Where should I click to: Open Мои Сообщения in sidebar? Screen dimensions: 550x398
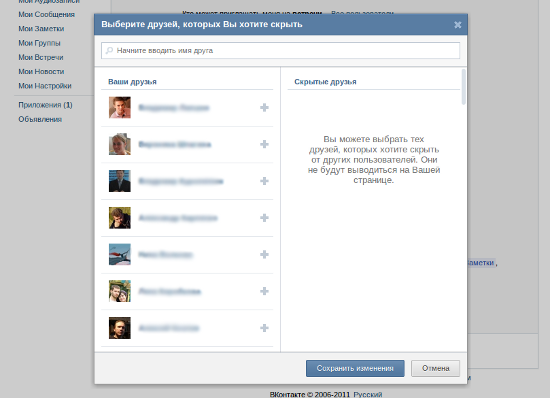click(46, 14)
